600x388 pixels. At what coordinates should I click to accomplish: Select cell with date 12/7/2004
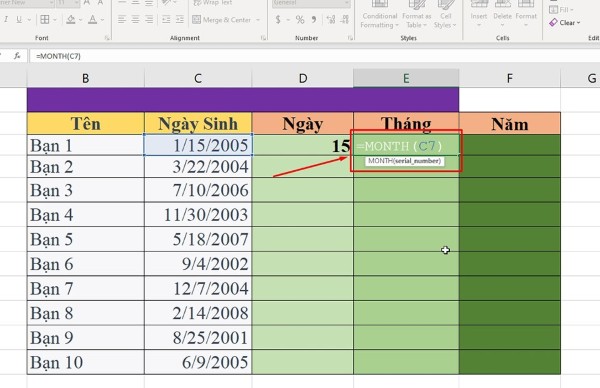(x=198, y=288)
